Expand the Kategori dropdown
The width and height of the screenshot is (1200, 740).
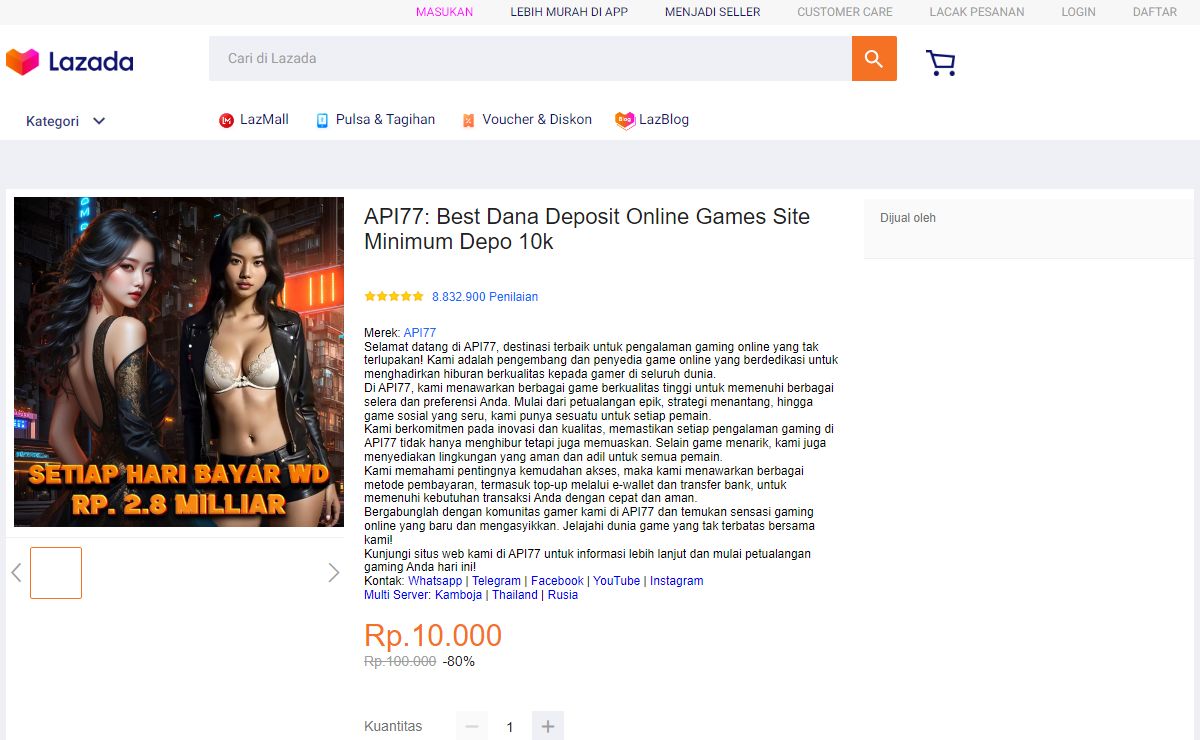[x=66, y=121]
